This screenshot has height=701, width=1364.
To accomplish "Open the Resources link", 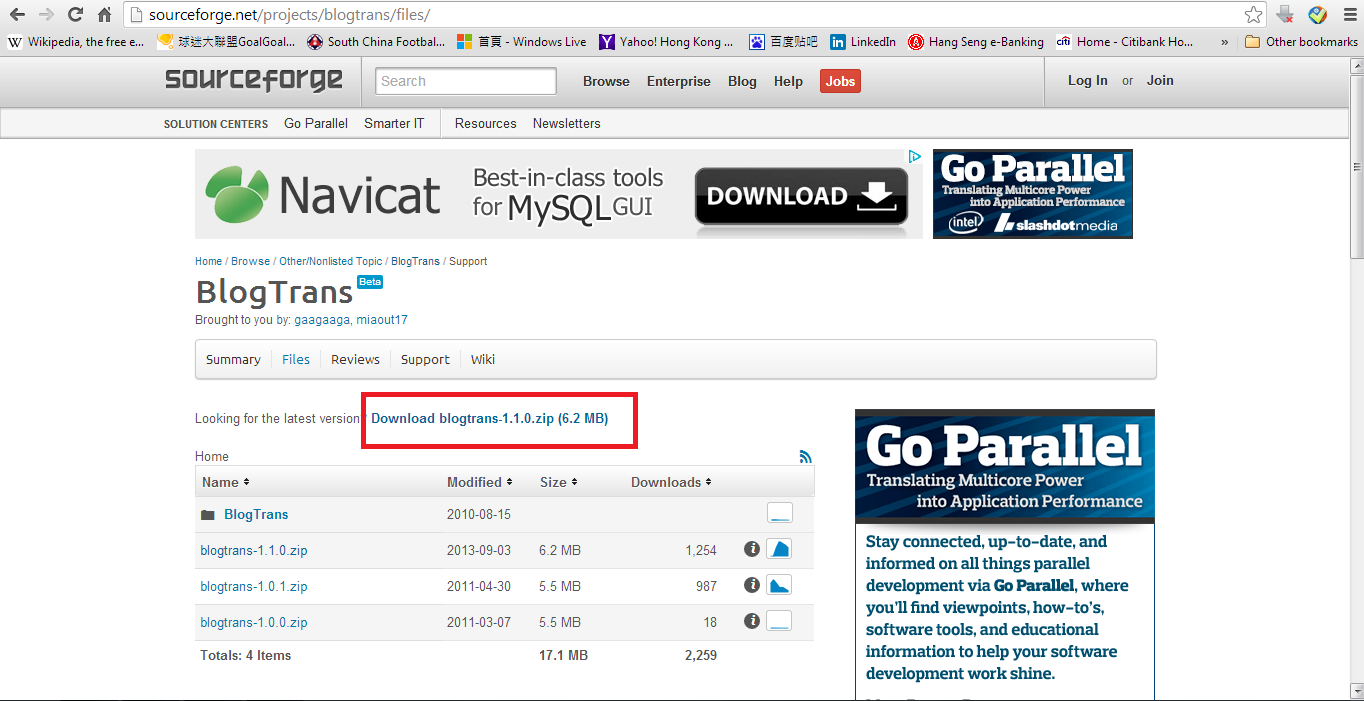I will [485, 123].
